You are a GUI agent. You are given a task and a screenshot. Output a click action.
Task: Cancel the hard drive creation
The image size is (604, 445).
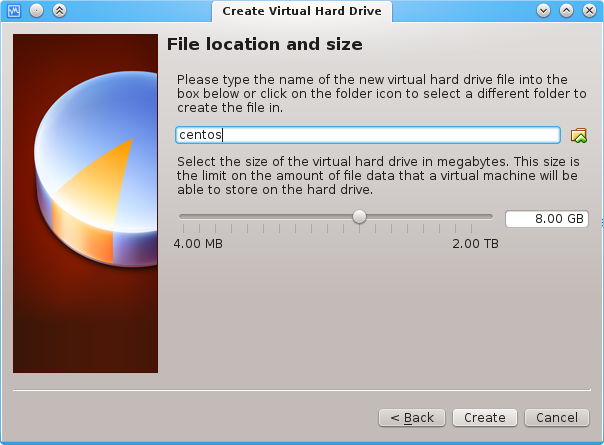[x=557, y=418]
